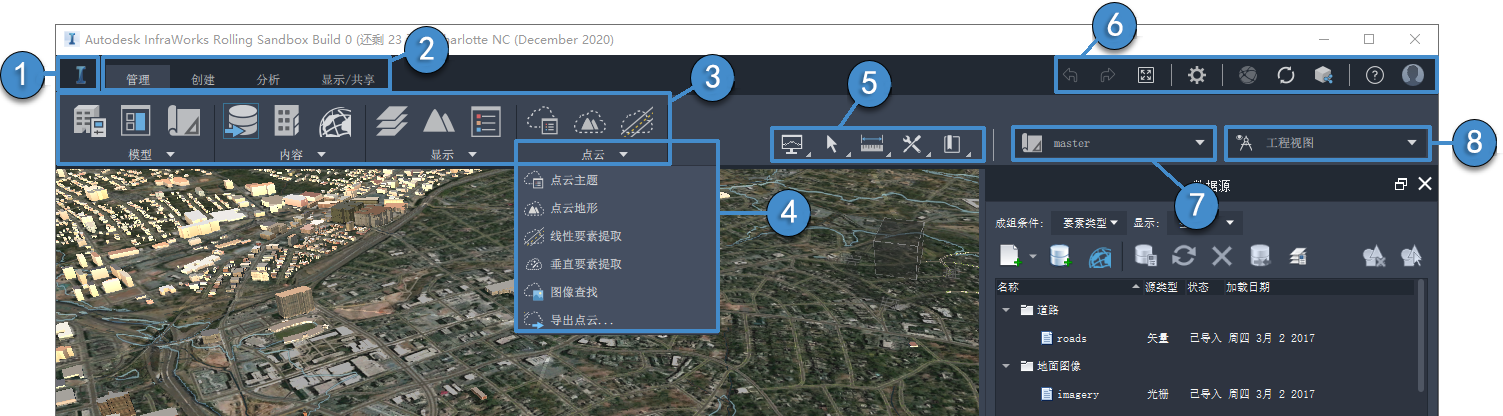The image size is (1503, 416).
Task: Click the globe cloud status icon
Action: (x=1247, y=75)
